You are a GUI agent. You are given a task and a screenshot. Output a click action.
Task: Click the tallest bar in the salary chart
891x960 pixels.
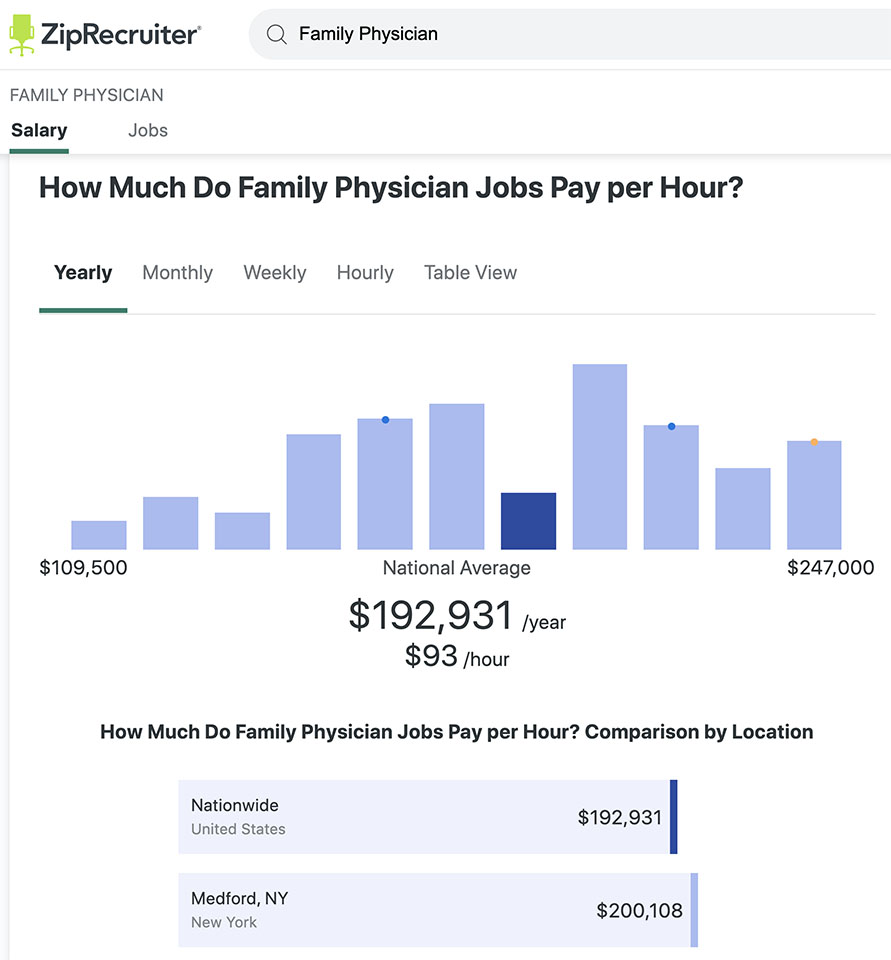(600, 457)
